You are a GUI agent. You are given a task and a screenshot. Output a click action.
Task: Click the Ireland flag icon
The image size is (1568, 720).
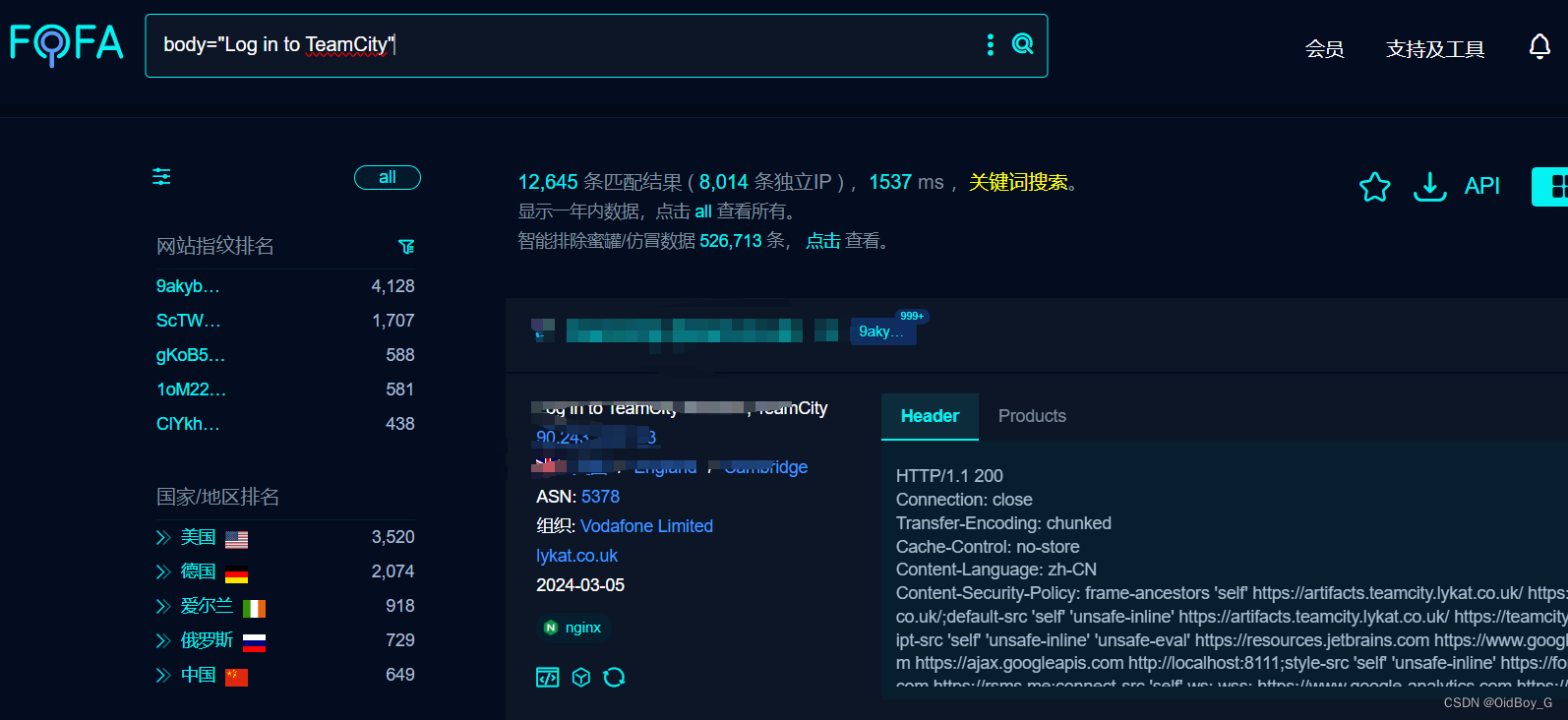coord(254,608)
